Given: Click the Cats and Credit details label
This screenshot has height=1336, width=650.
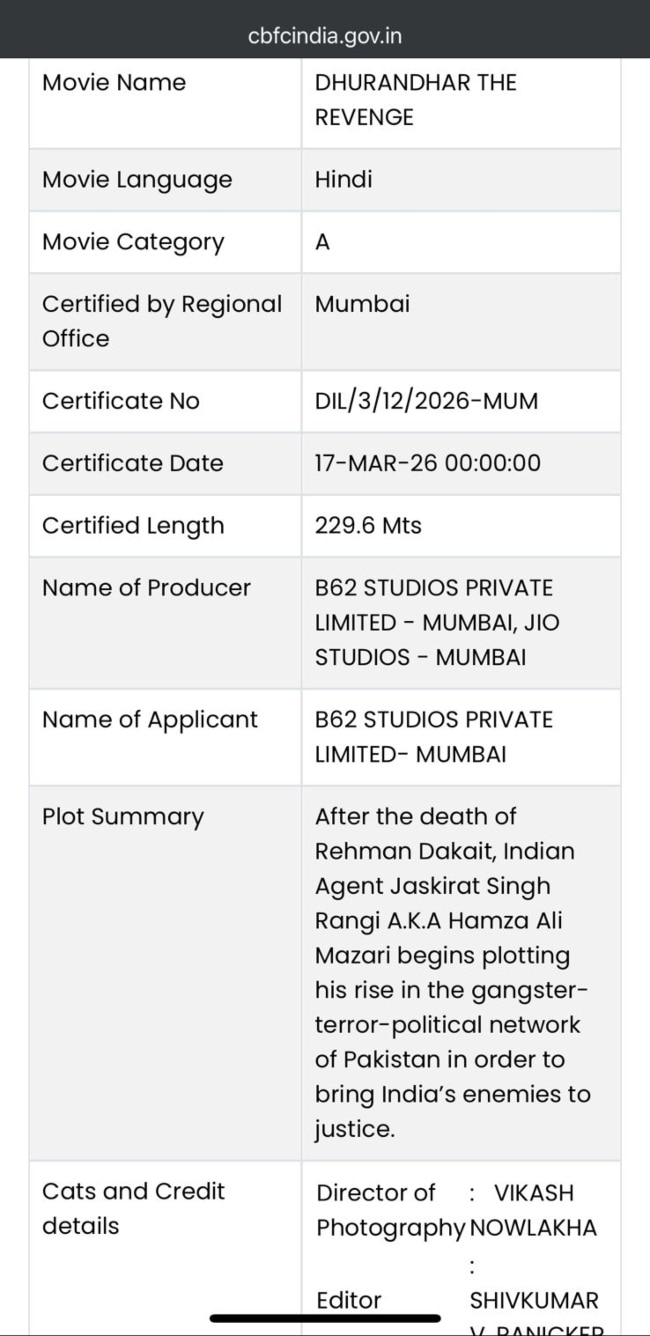Looking at the screenshot, I should (x=133, y=1208).
